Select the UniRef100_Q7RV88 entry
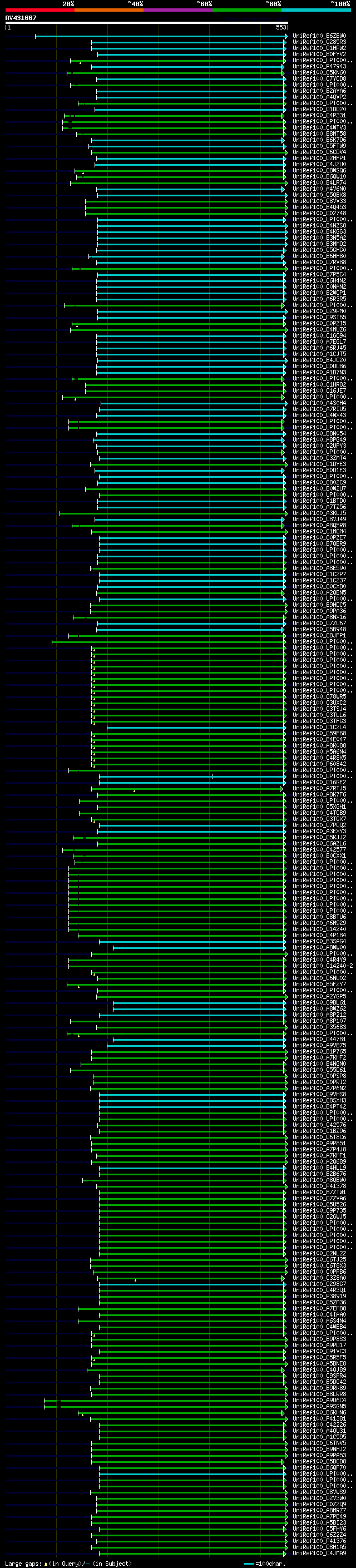The width and height of the screenshot is (356, 1568). point(319,263)
